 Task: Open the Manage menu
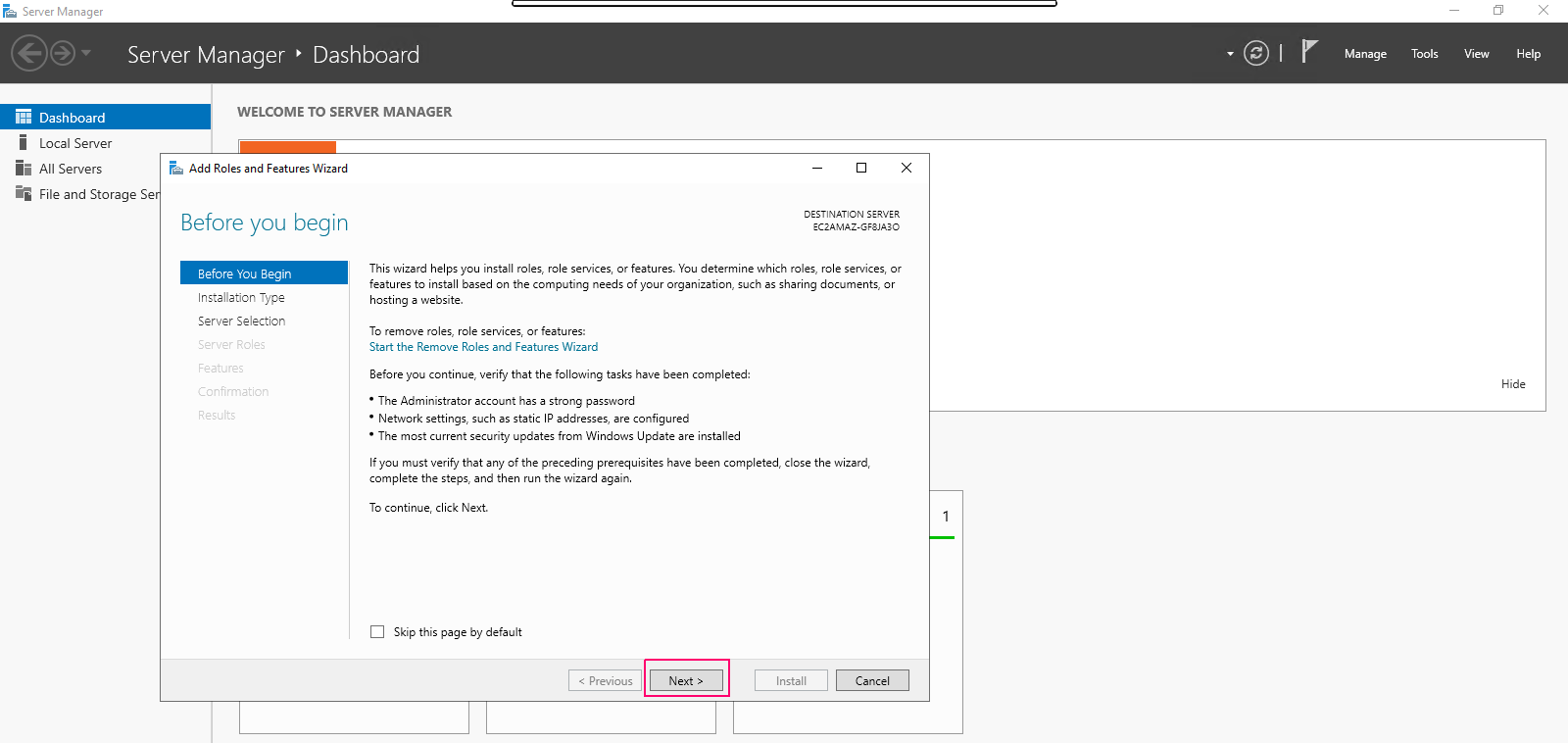[x=1365, y=54]
